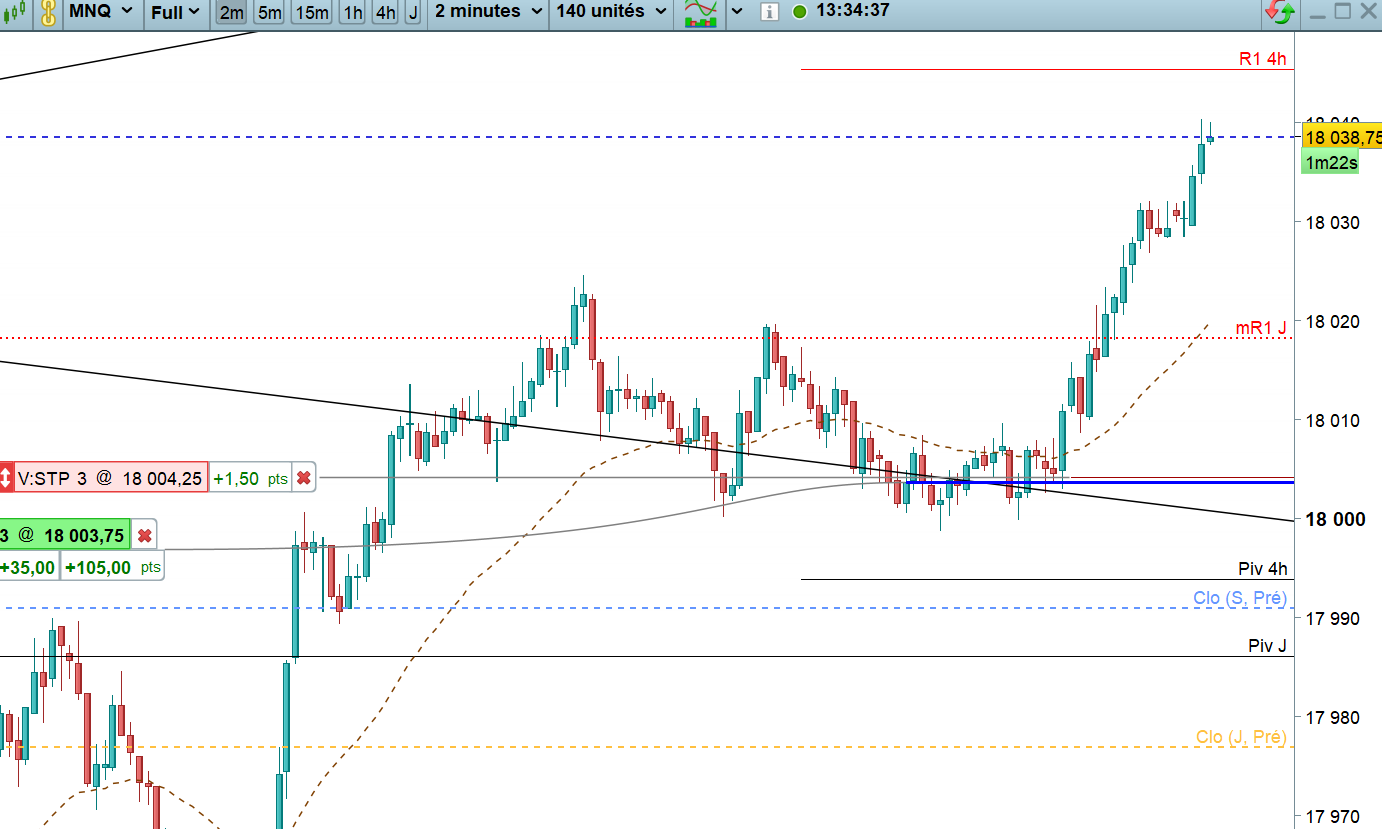
Task: Select the V:STP 3 @ 18 004,25 order label
Action: point(110,479)
